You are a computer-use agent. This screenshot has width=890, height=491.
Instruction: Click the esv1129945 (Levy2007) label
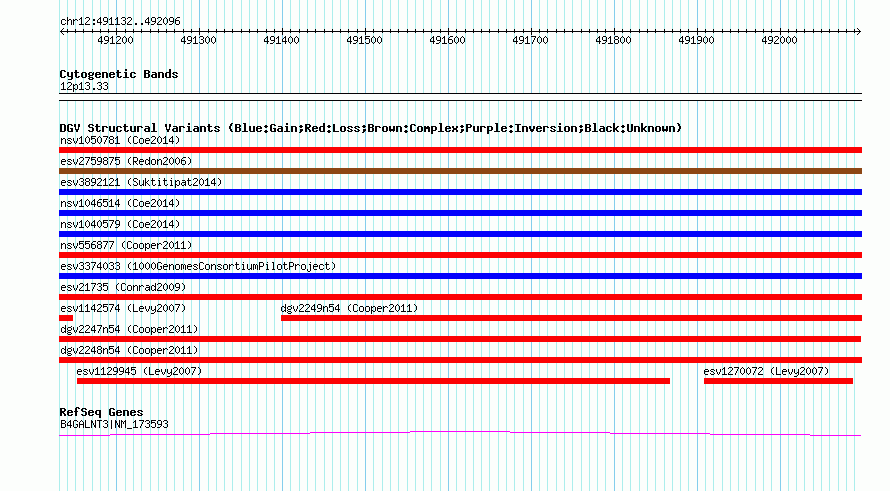(139, 371)
